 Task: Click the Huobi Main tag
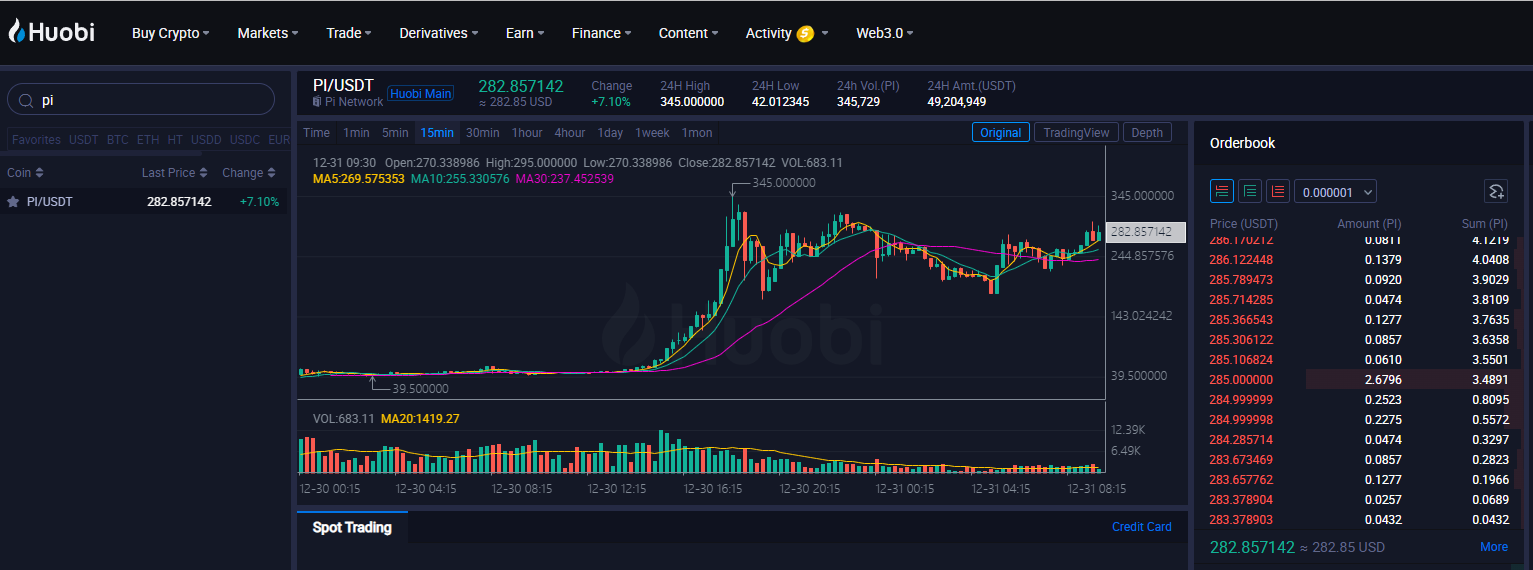[421, 94]
